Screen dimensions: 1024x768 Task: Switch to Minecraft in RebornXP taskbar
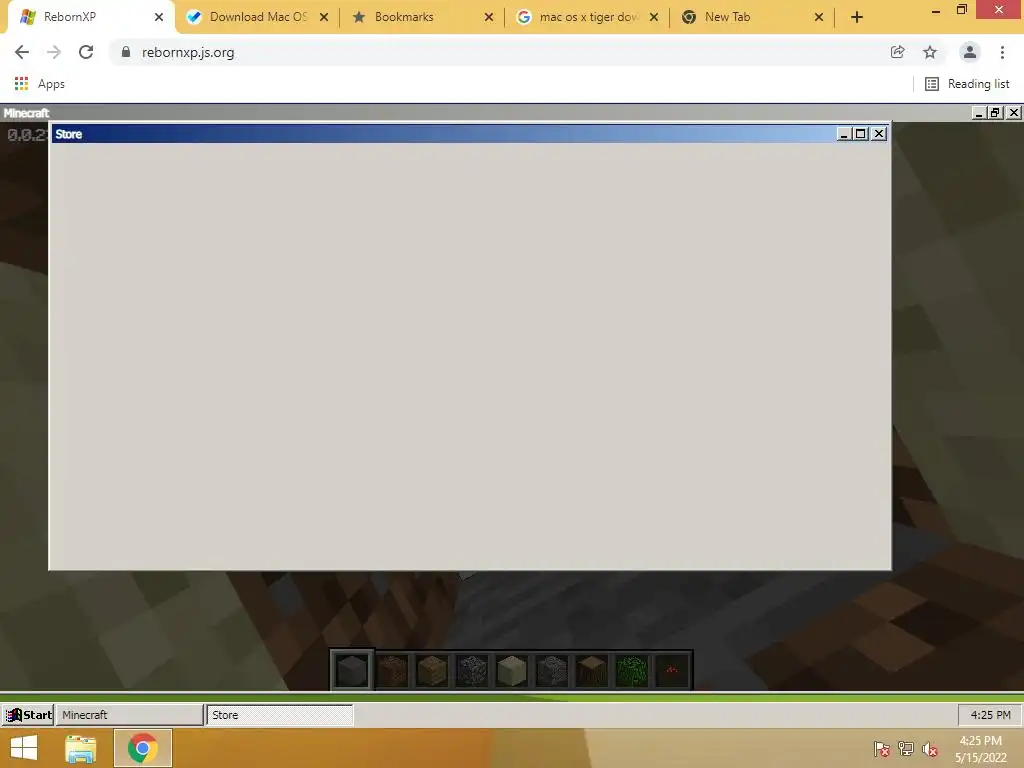pos(129,714)
